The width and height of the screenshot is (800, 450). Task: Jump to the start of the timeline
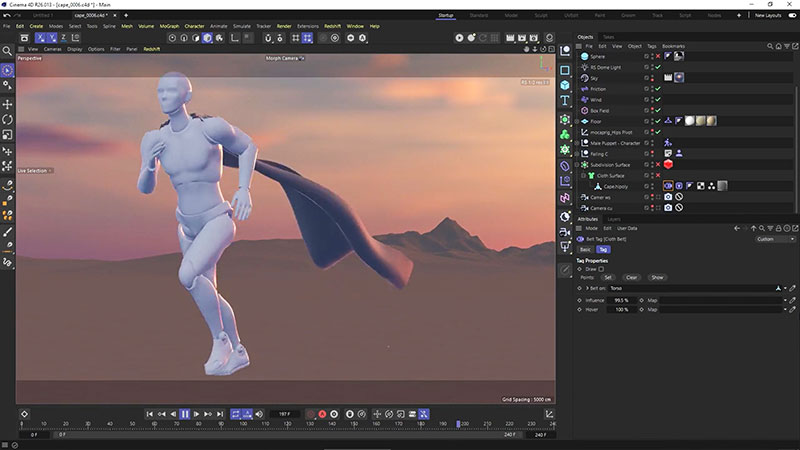point(150,414)
